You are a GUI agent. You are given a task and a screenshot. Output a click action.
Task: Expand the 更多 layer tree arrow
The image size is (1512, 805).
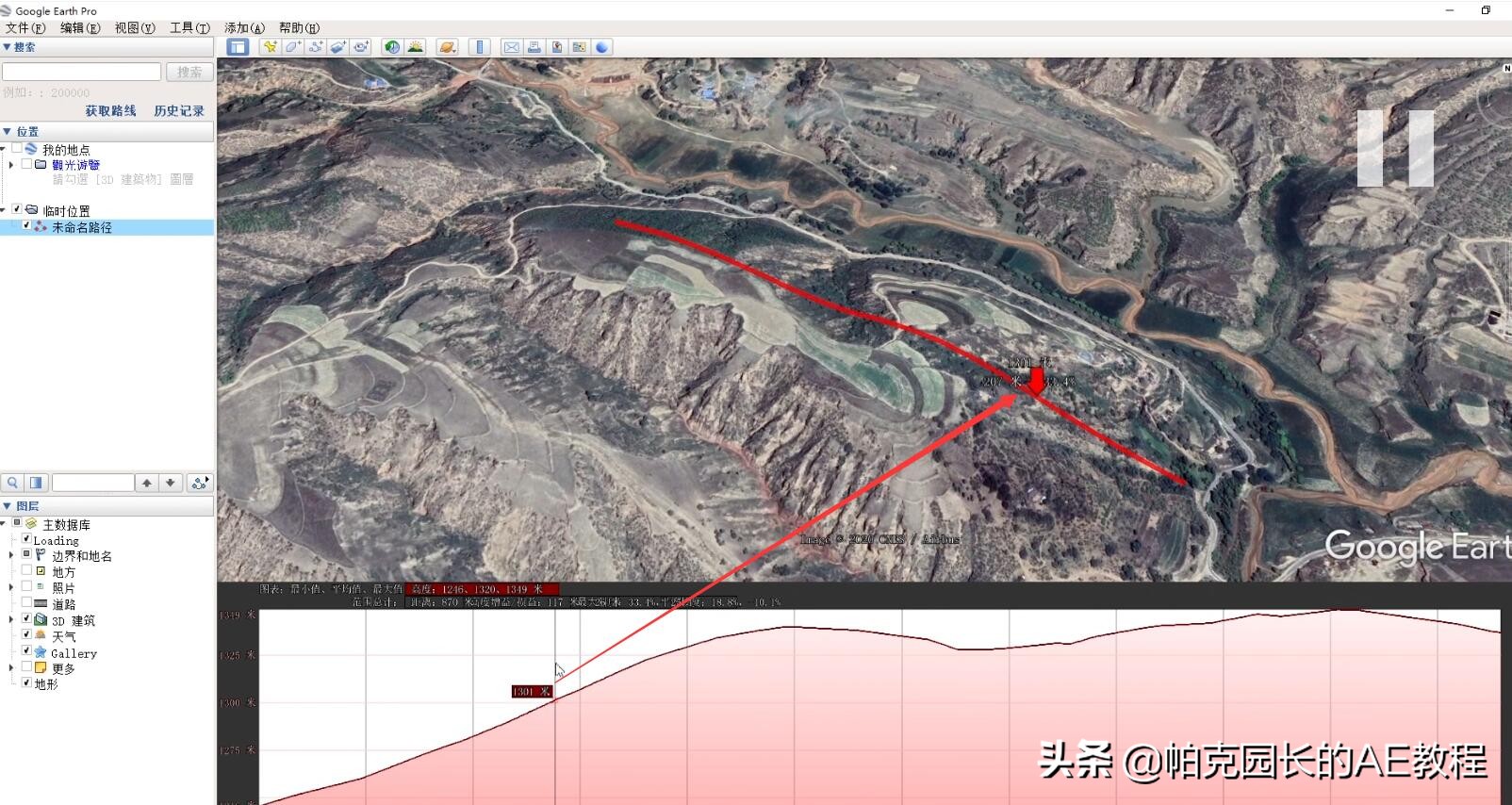pos(11,668)
